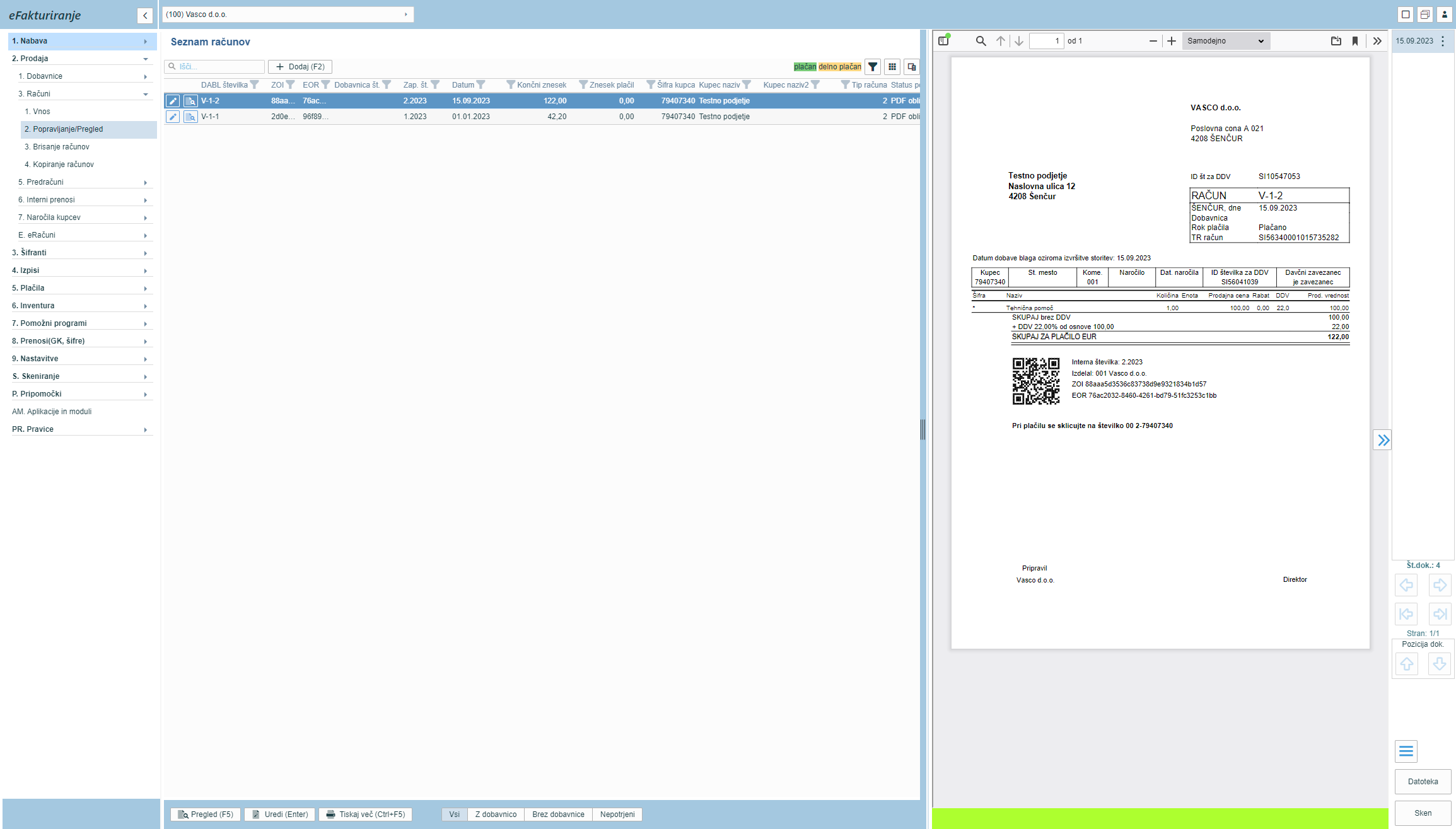Click the PDF page number field
Screen dimensions: 1456x829
[x=1047, y=41]
